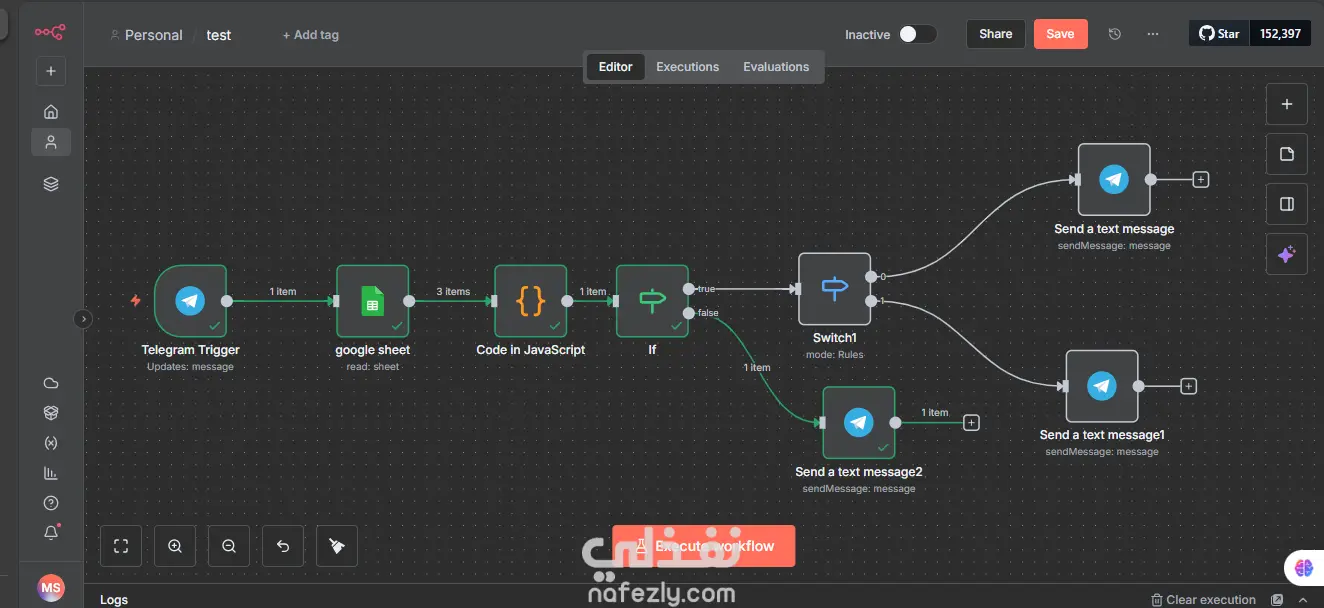
Task: Open the Home overview icon
Action: [51, 112]
